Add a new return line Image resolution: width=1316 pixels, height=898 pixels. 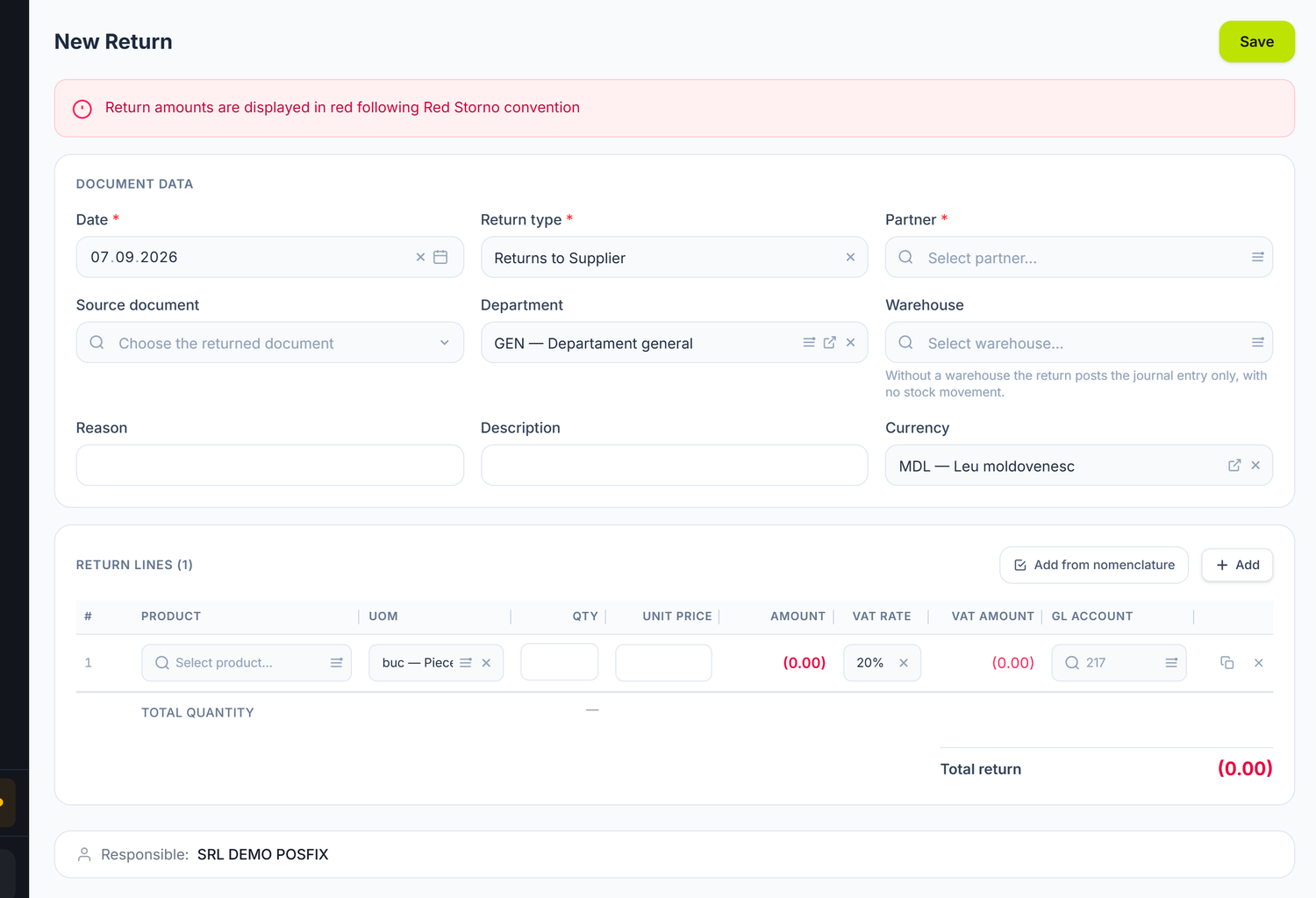coord(1237,565)
